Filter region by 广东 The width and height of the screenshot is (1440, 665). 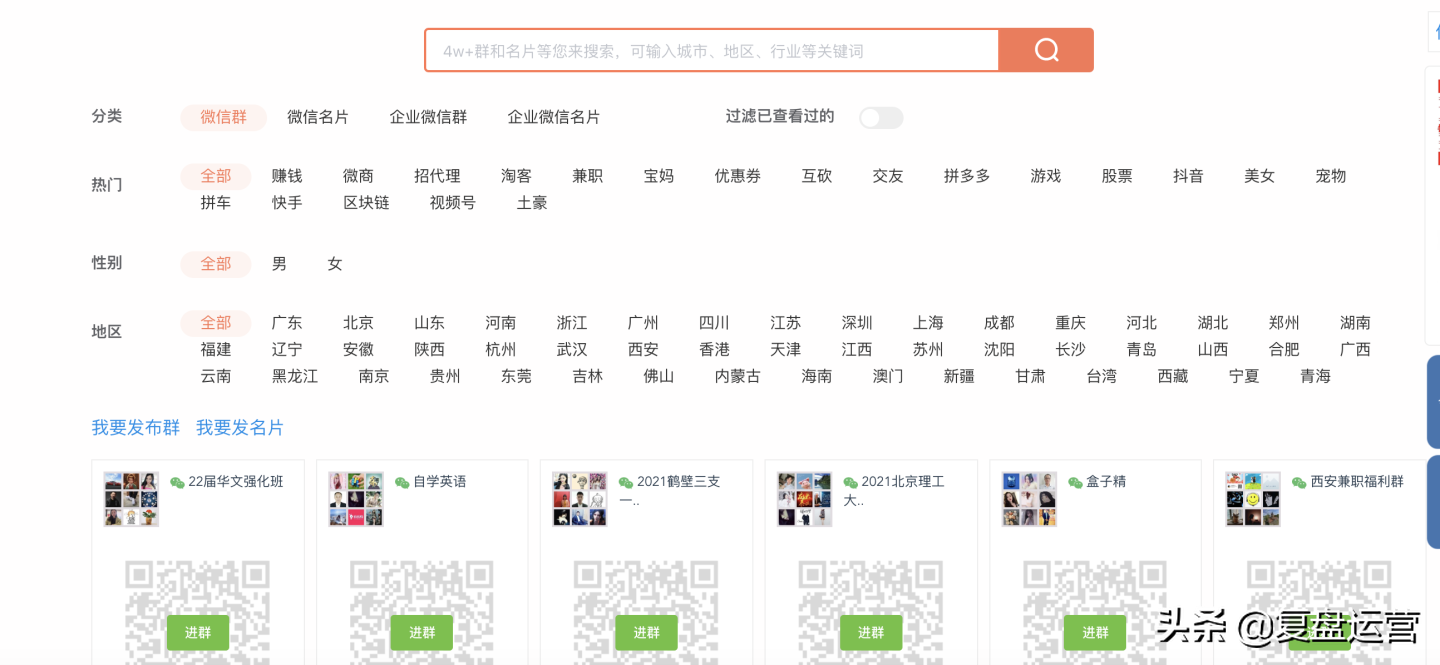pos(287,323)
